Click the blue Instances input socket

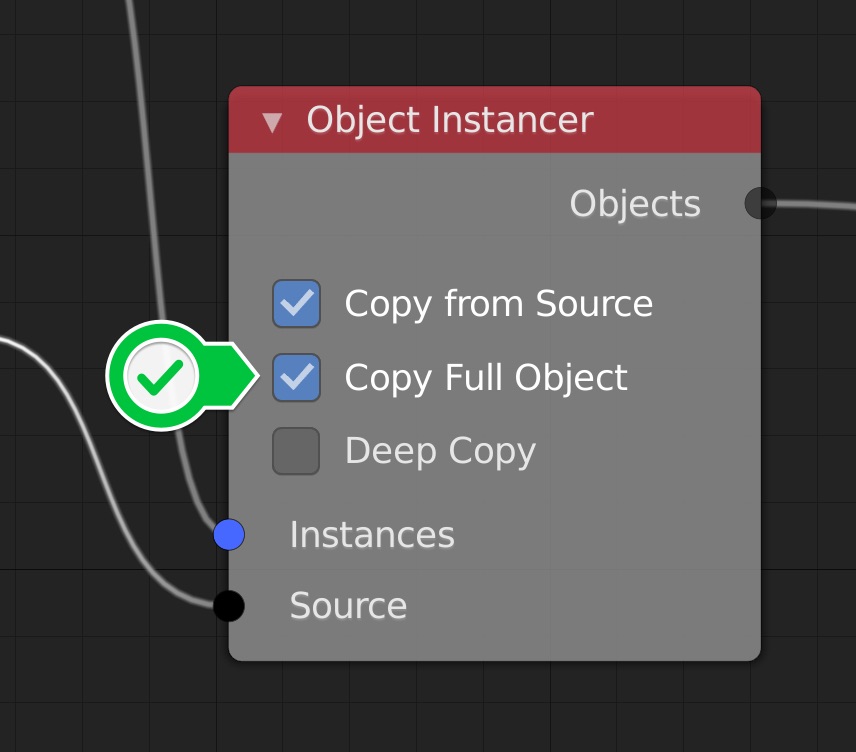(x=230, y=535)
